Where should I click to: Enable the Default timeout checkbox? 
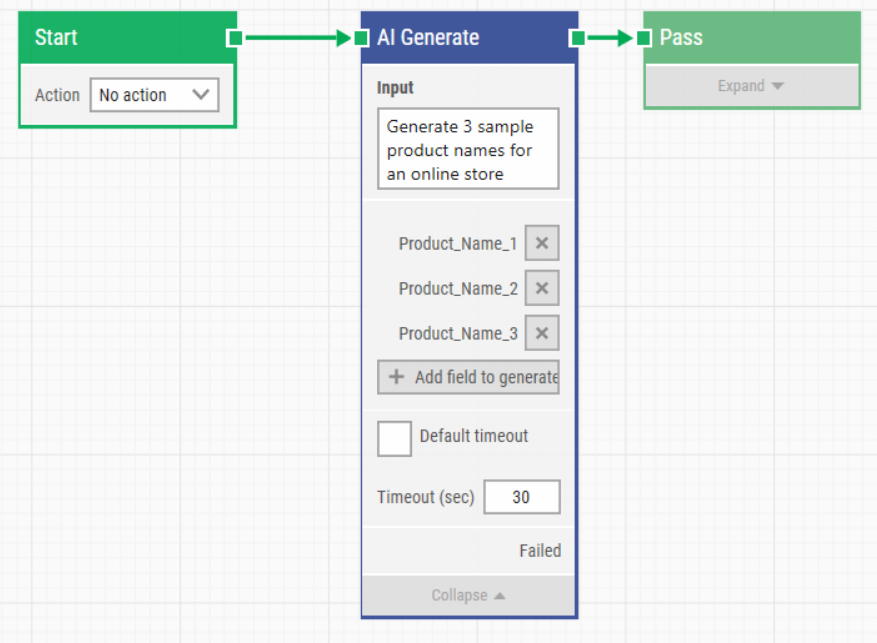click(x=394, y=438)
